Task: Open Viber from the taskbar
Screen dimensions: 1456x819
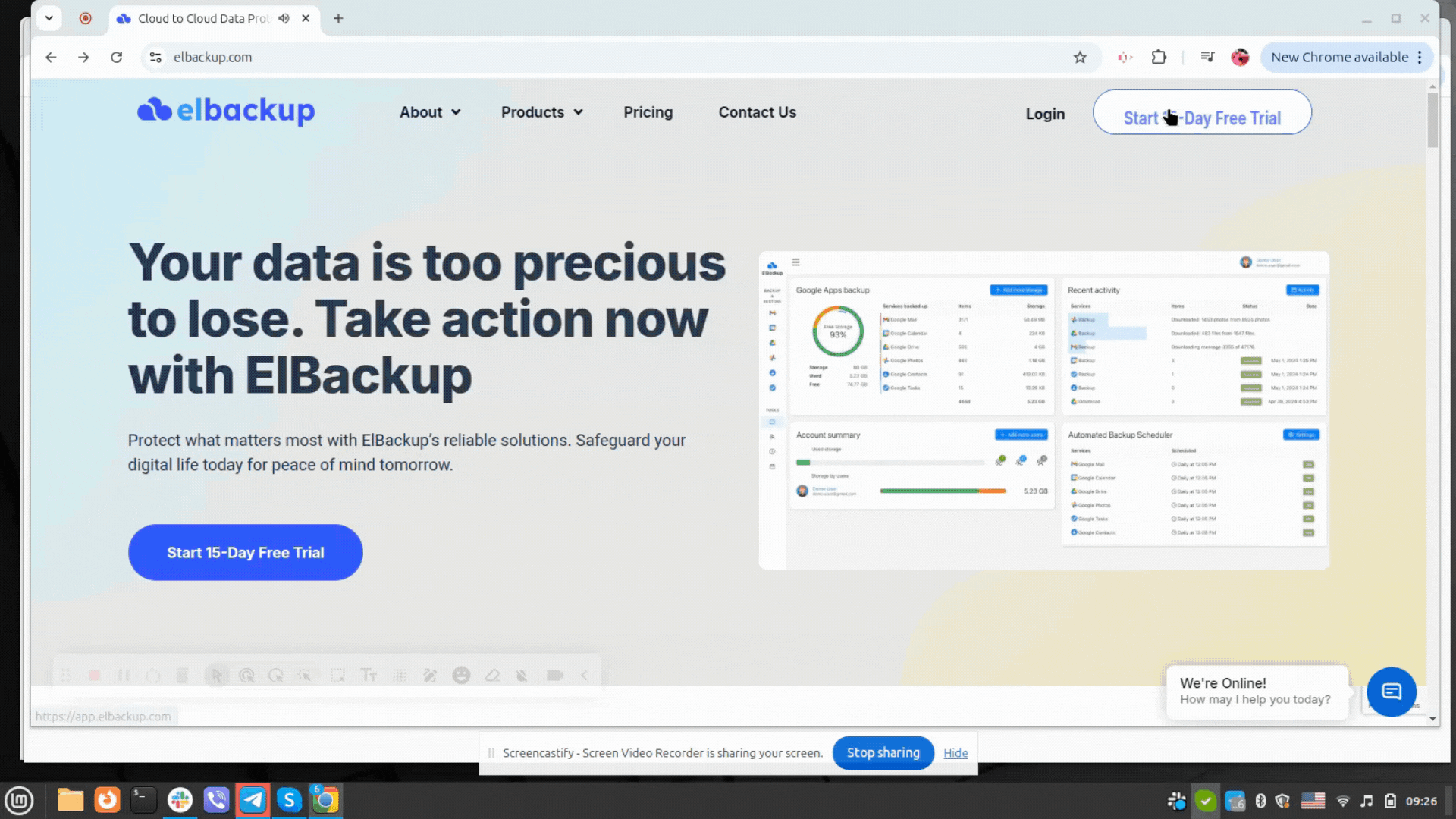Action: point(216,801)
